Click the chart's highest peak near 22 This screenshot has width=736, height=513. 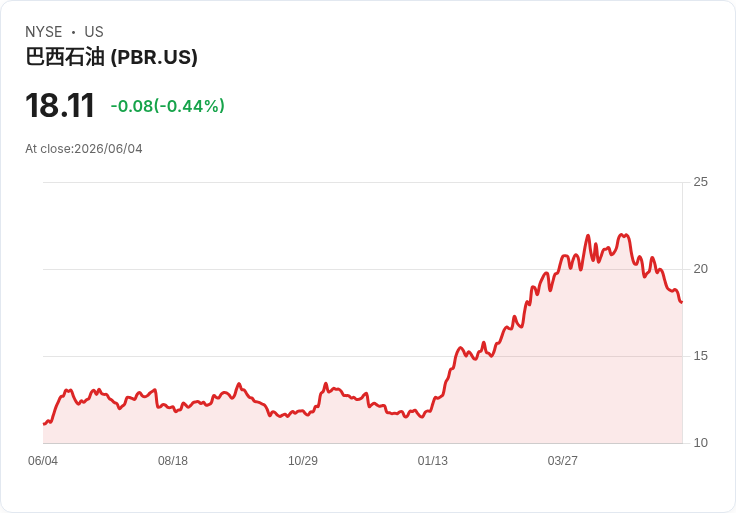coord(588,236)
